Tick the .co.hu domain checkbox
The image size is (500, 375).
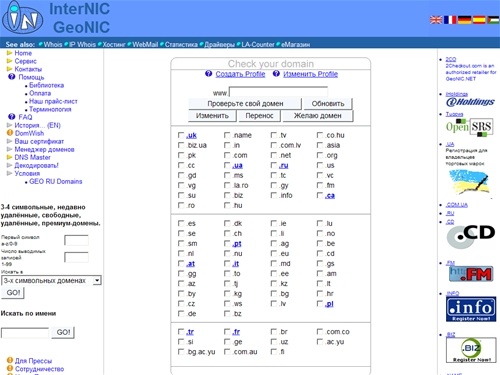point(320,135)
